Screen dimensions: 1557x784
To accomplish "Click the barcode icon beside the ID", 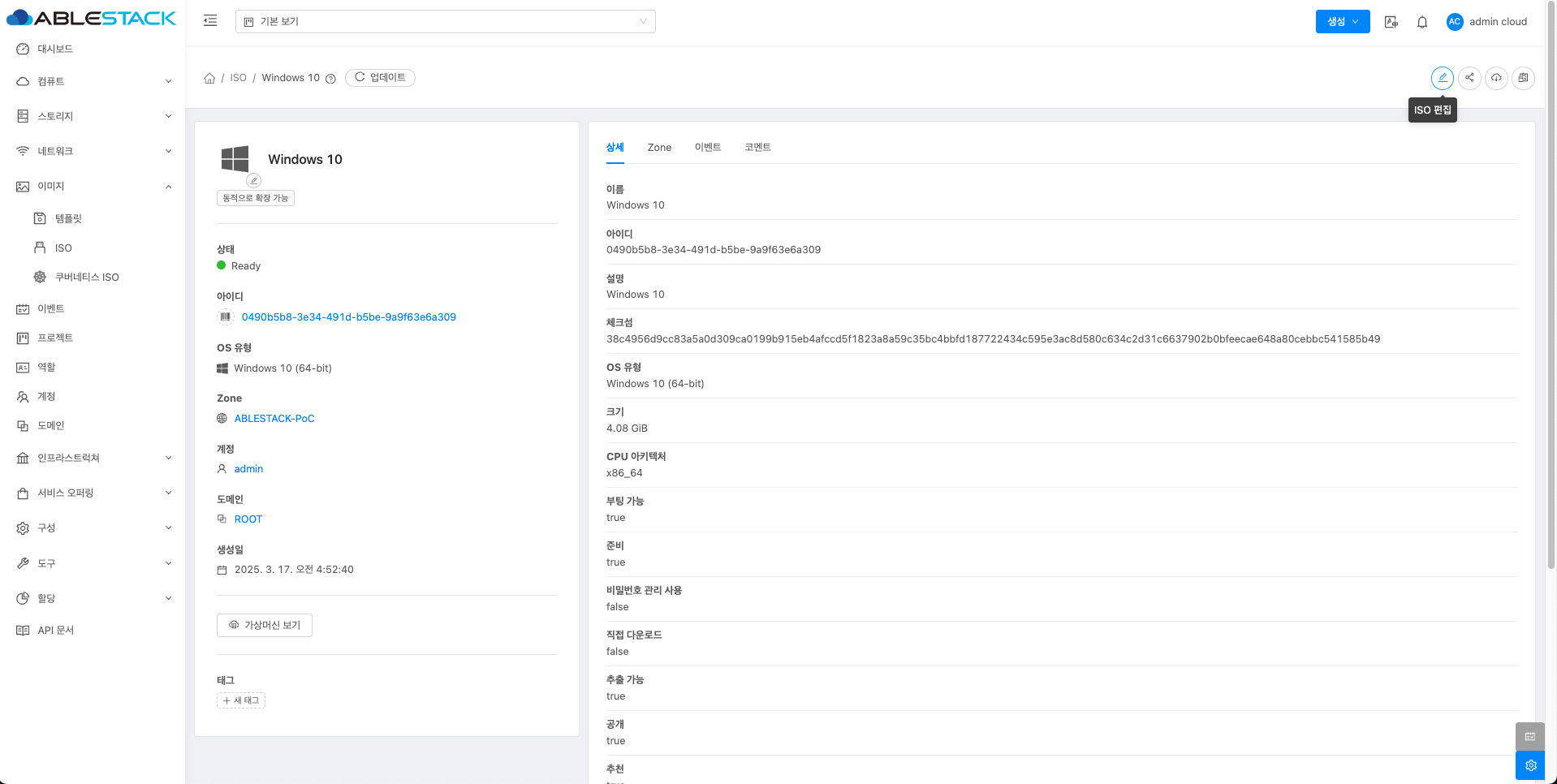I will pyautogui.click(x=225, y=317).
